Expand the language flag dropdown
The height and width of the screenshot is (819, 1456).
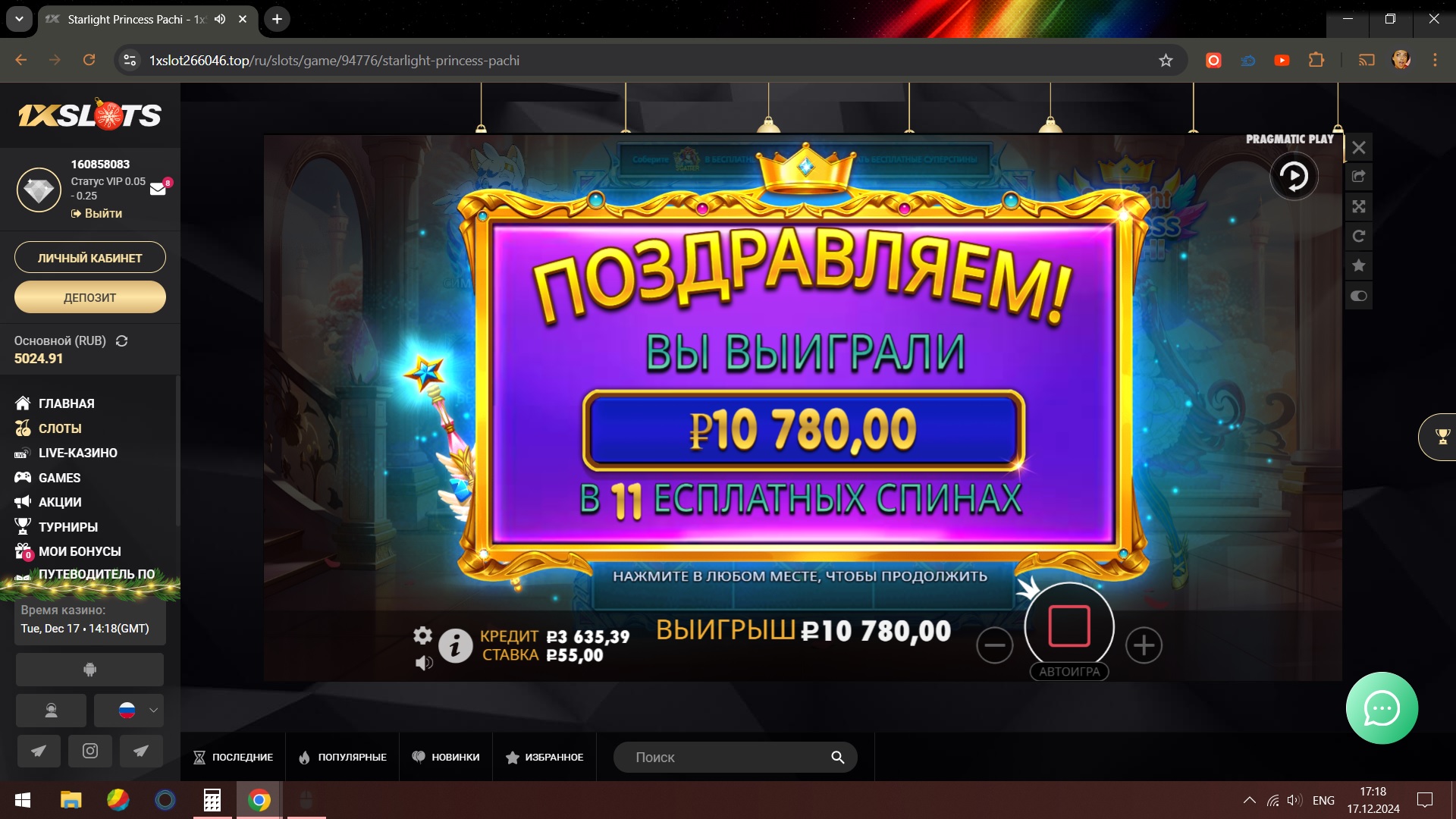128,711
